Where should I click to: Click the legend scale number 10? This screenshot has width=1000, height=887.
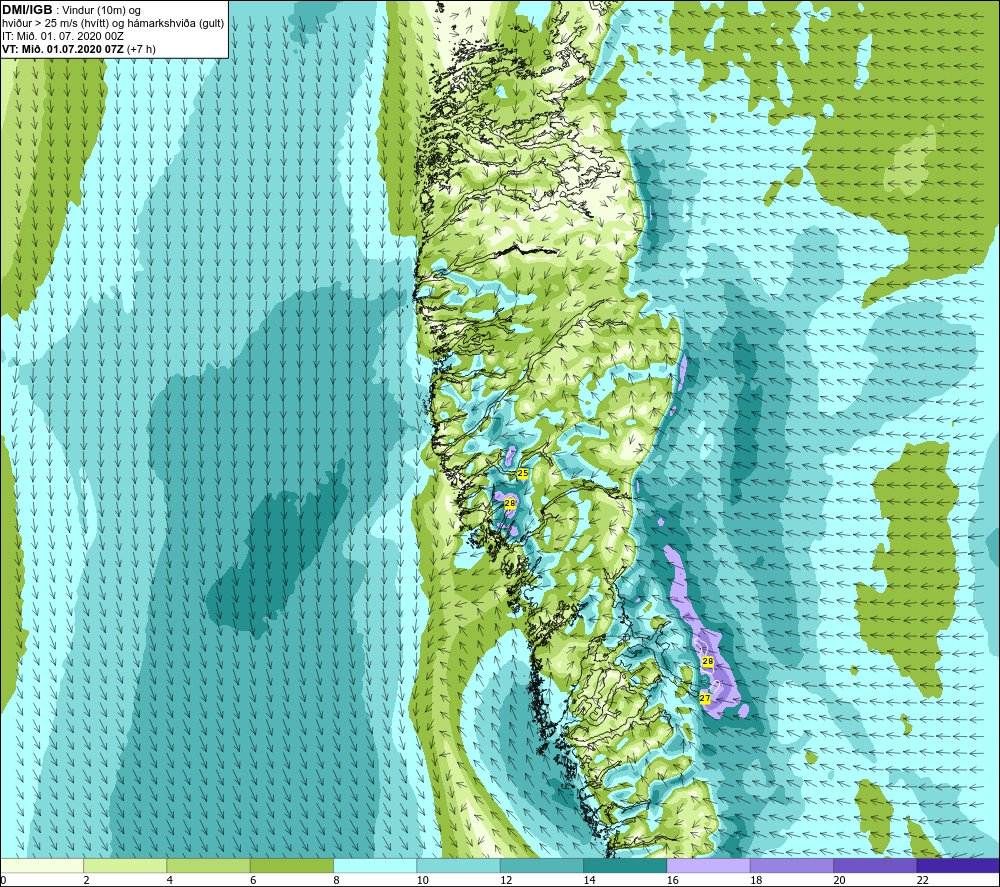coord(423,880)
